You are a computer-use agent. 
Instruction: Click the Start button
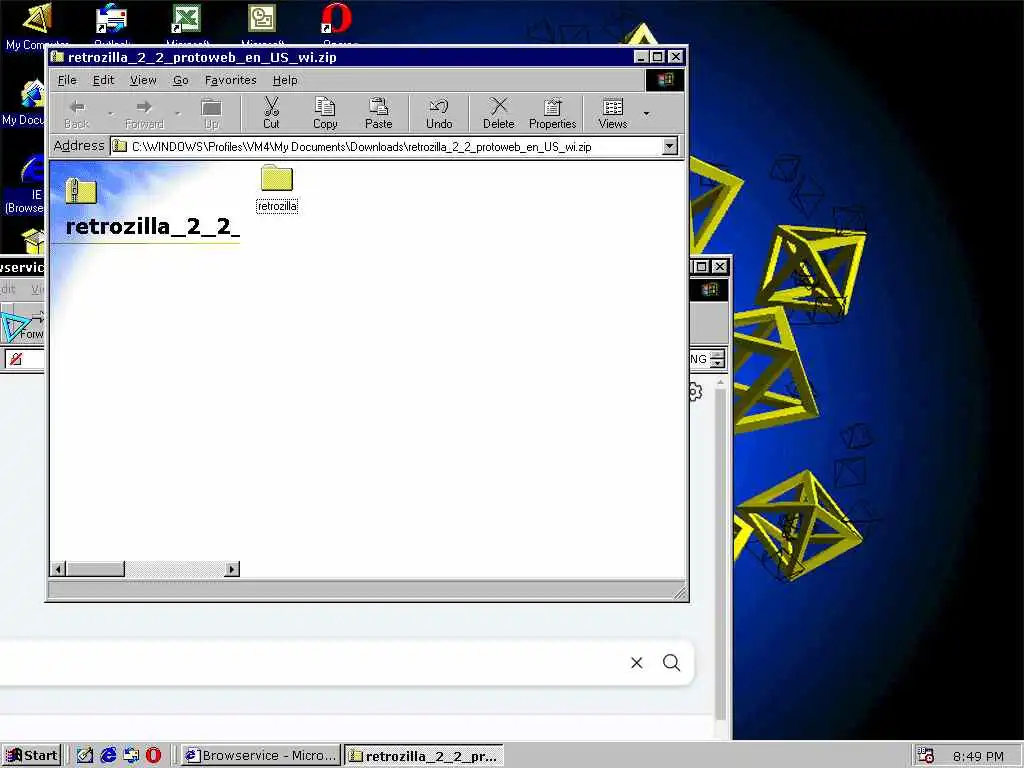[x=31, y=756]
